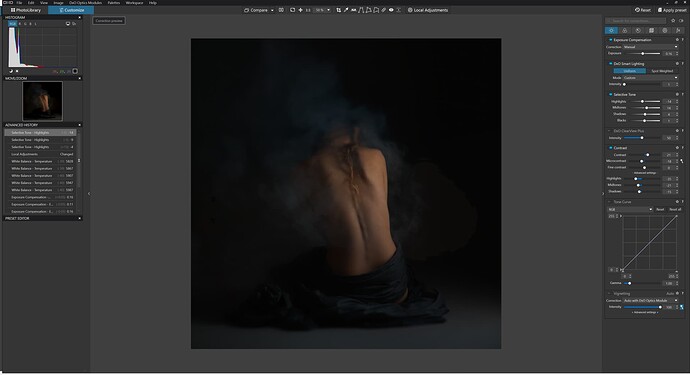Screen dimensions: 690x375
Task: Select the White Balance - Temperature 5828 entry
Action: click(x=40, y=162)
